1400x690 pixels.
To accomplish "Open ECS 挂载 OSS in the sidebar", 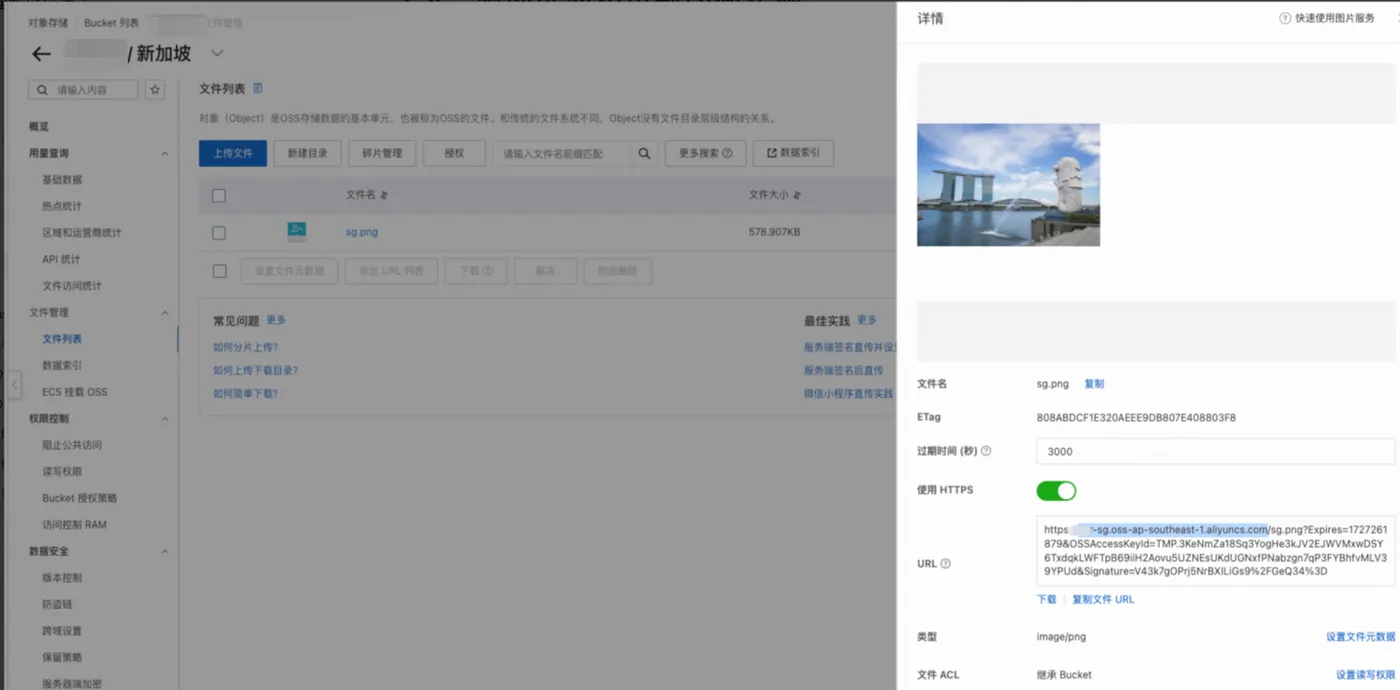I will tap(75, 392).
